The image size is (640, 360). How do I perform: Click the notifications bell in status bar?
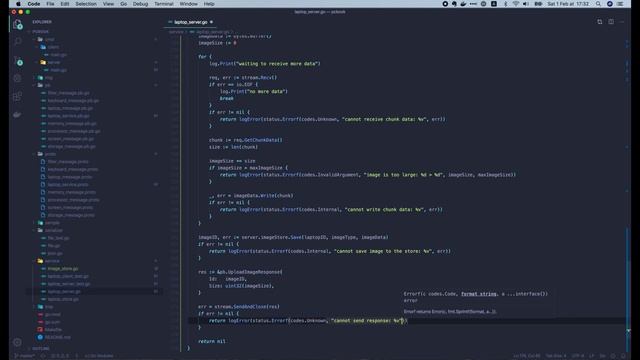624,356
